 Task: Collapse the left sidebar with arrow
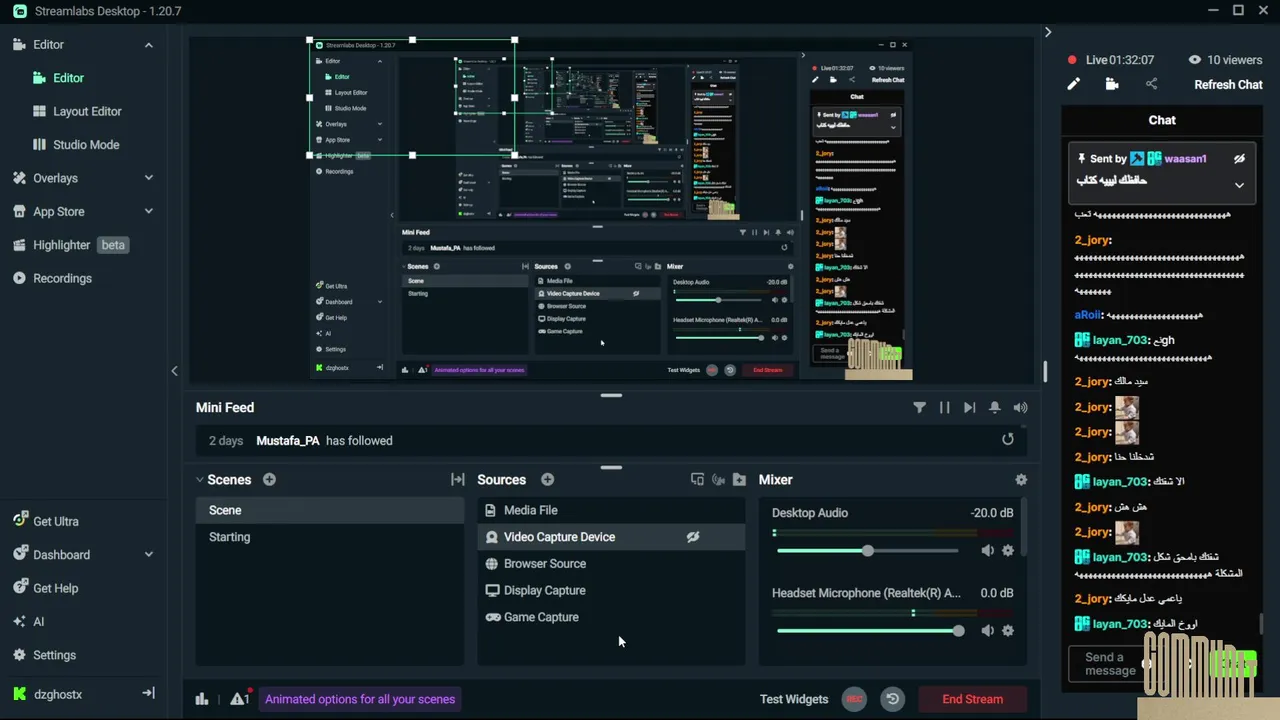coord(174,371)
